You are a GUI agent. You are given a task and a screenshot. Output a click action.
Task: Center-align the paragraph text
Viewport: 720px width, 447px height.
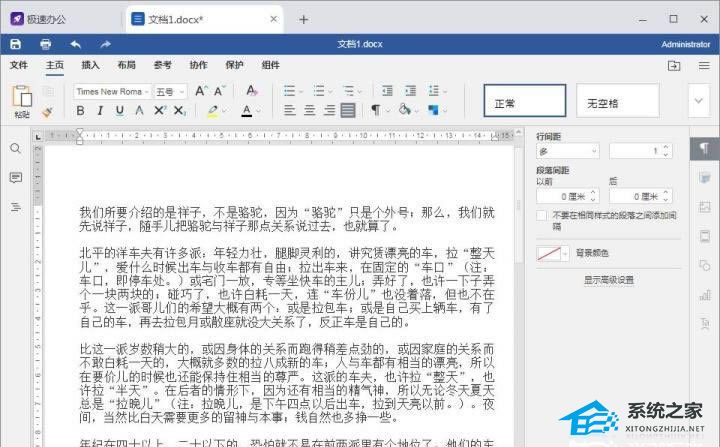click(309, 110)
